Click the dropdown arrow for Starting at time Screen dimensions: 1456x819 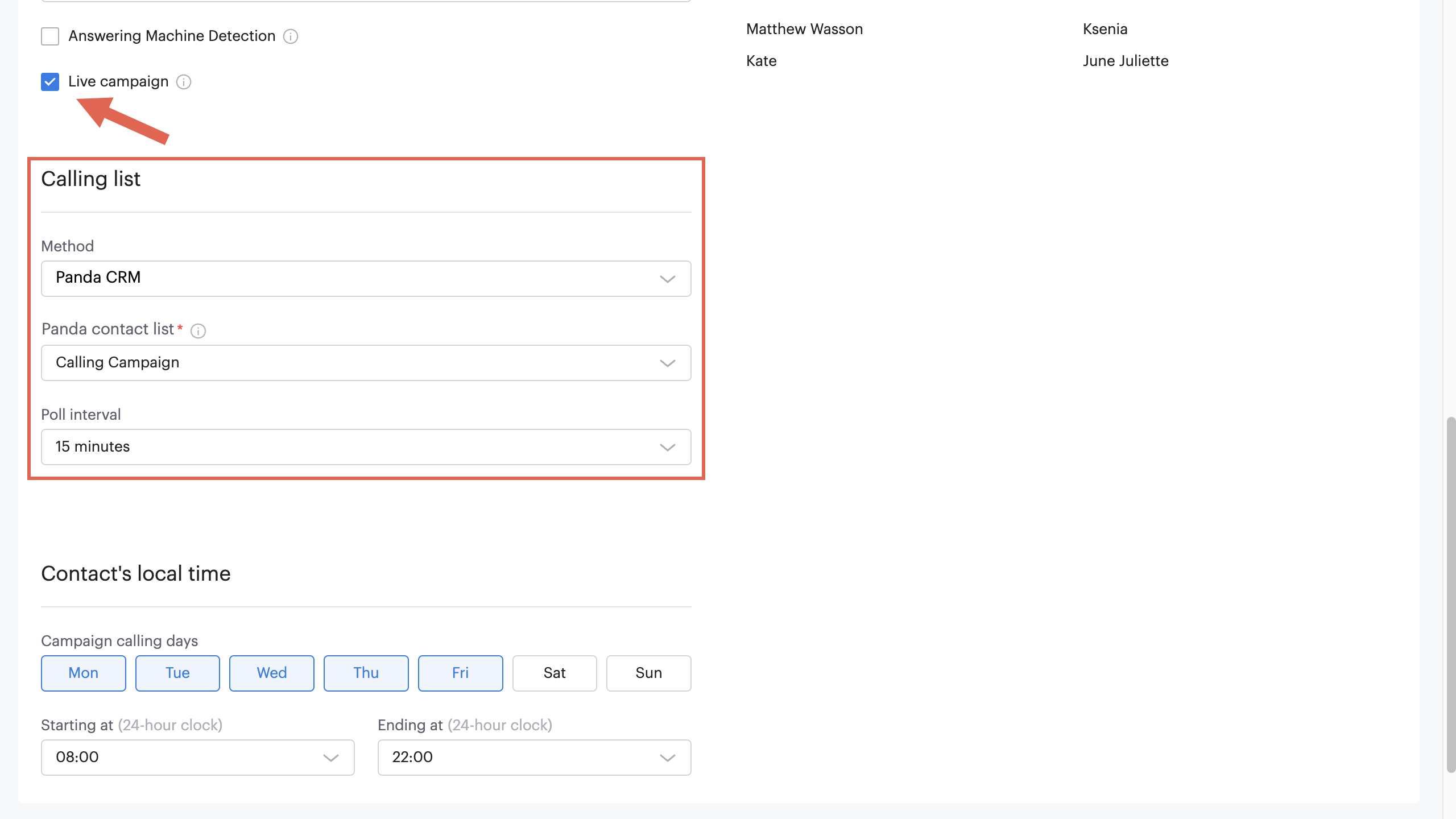[332, 757]
